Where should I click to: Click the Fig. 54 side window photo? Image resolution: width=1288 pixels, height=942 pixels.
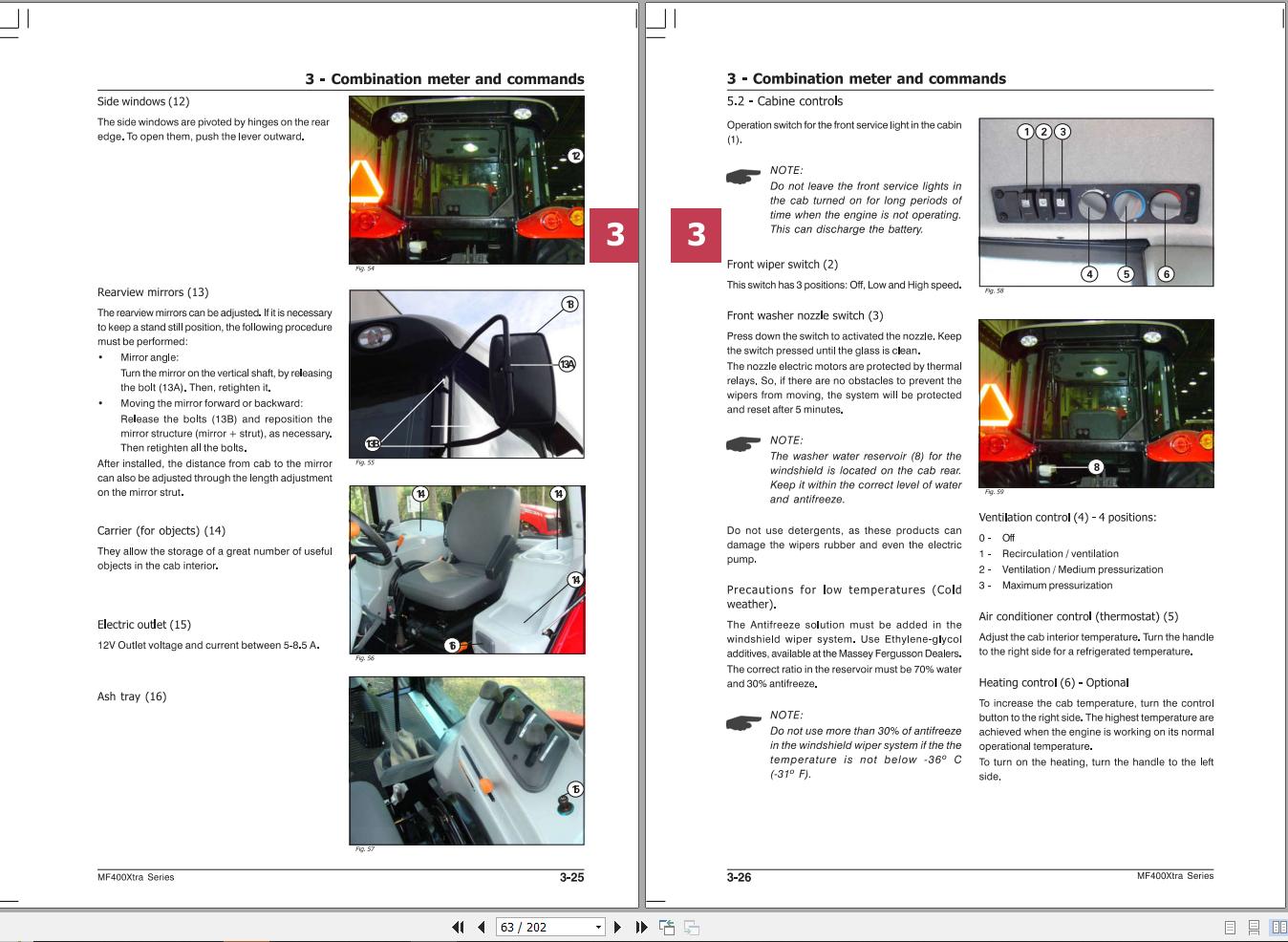click(466, 180)
